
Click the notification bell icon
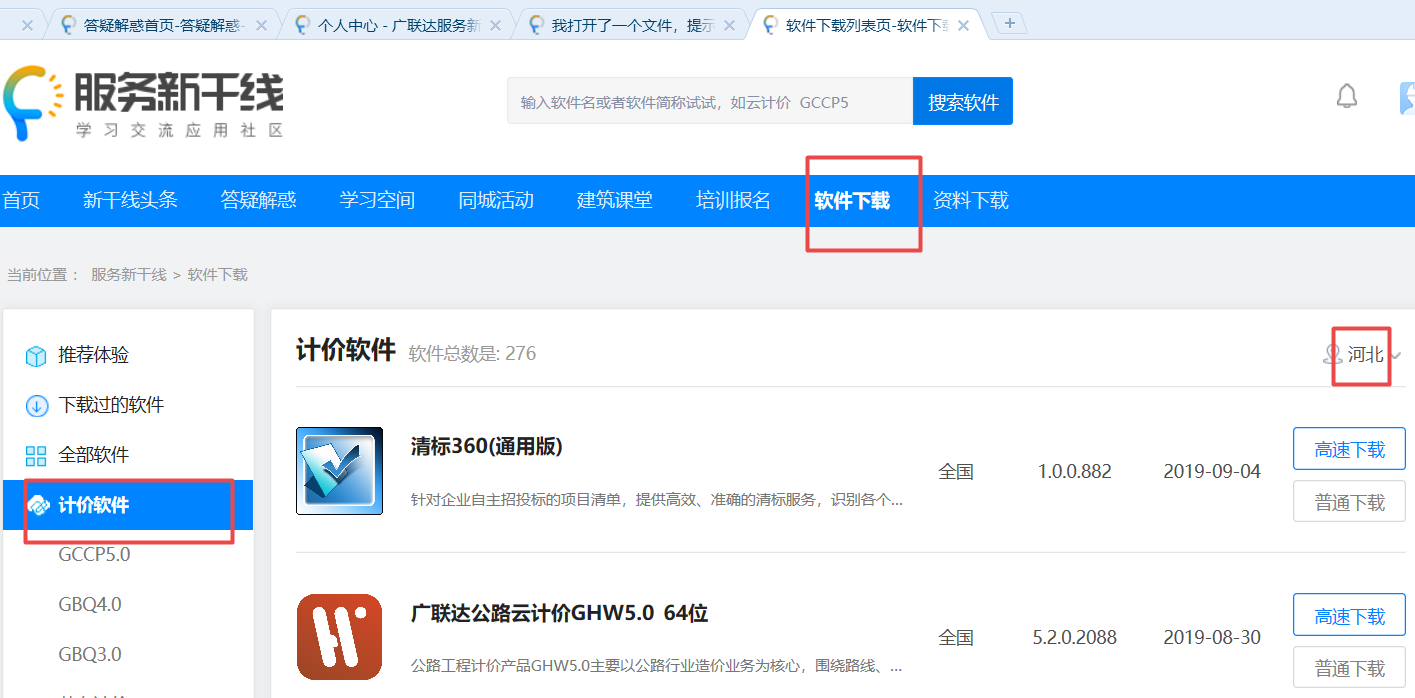1347,96
